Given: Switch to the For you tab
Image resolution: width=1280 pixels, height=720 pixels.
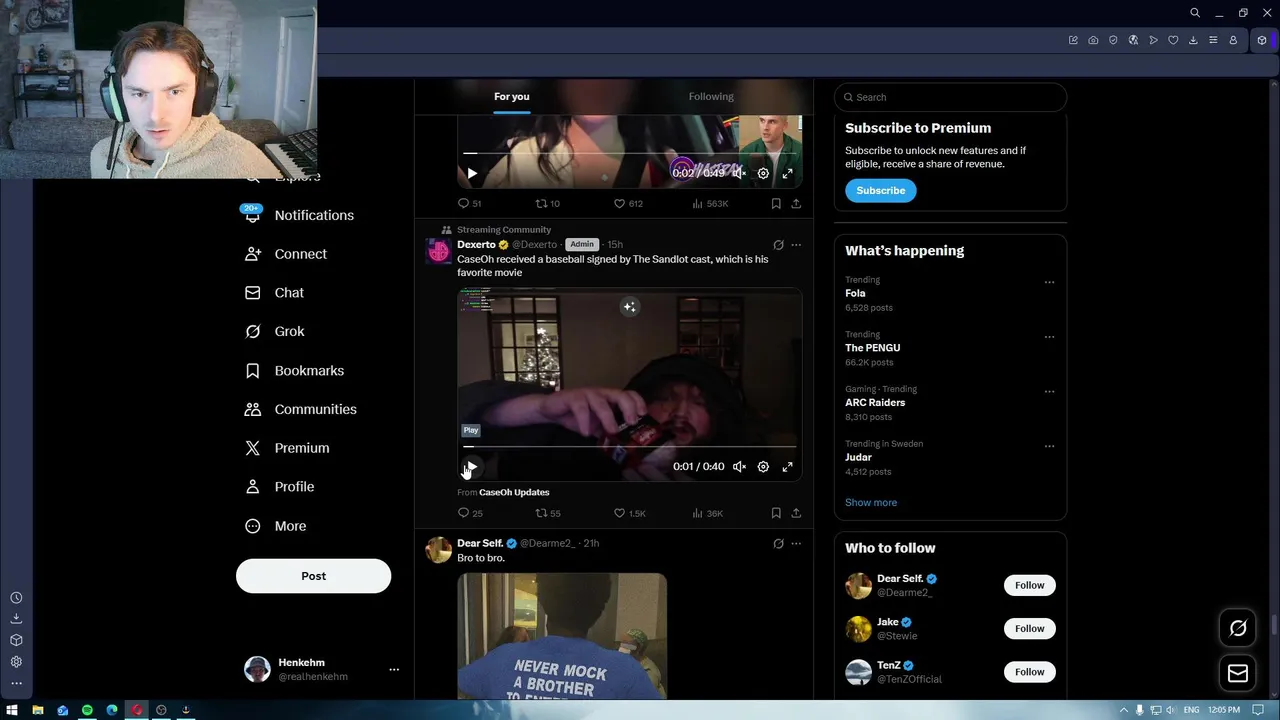Looking at the screenshot, I should 511,97.
